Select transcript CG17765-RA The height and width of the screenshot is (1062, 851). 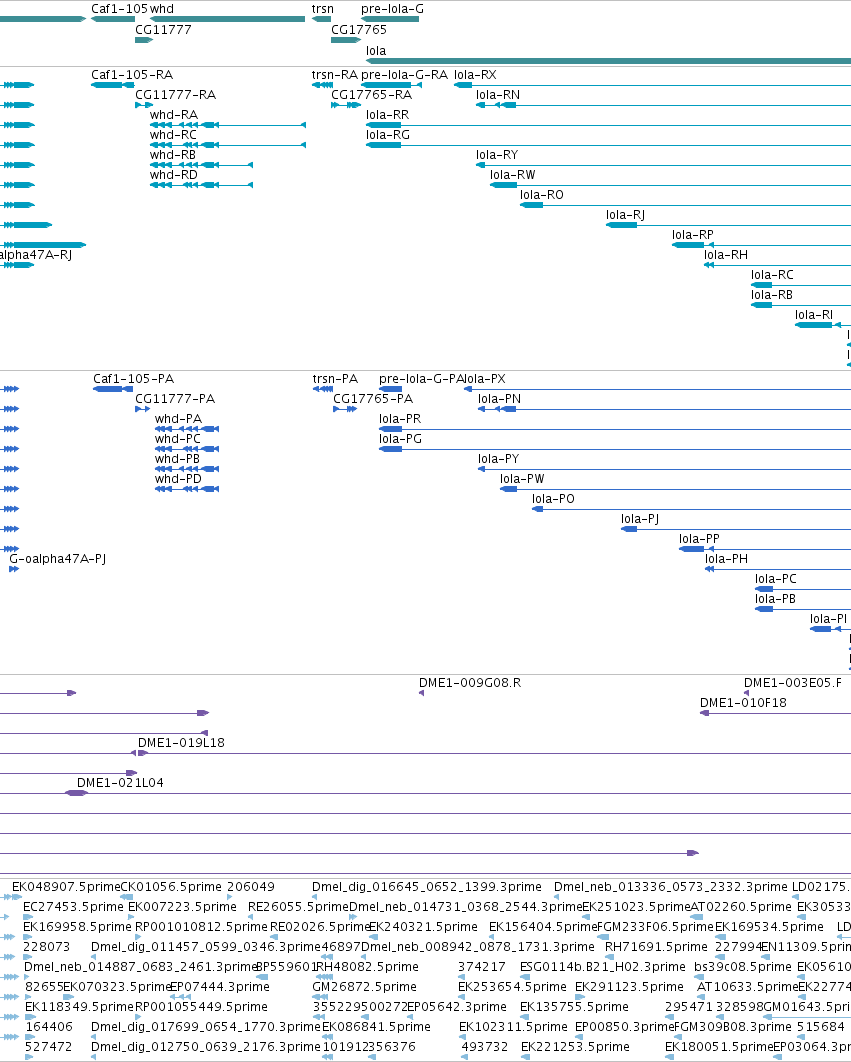(371, 95)
